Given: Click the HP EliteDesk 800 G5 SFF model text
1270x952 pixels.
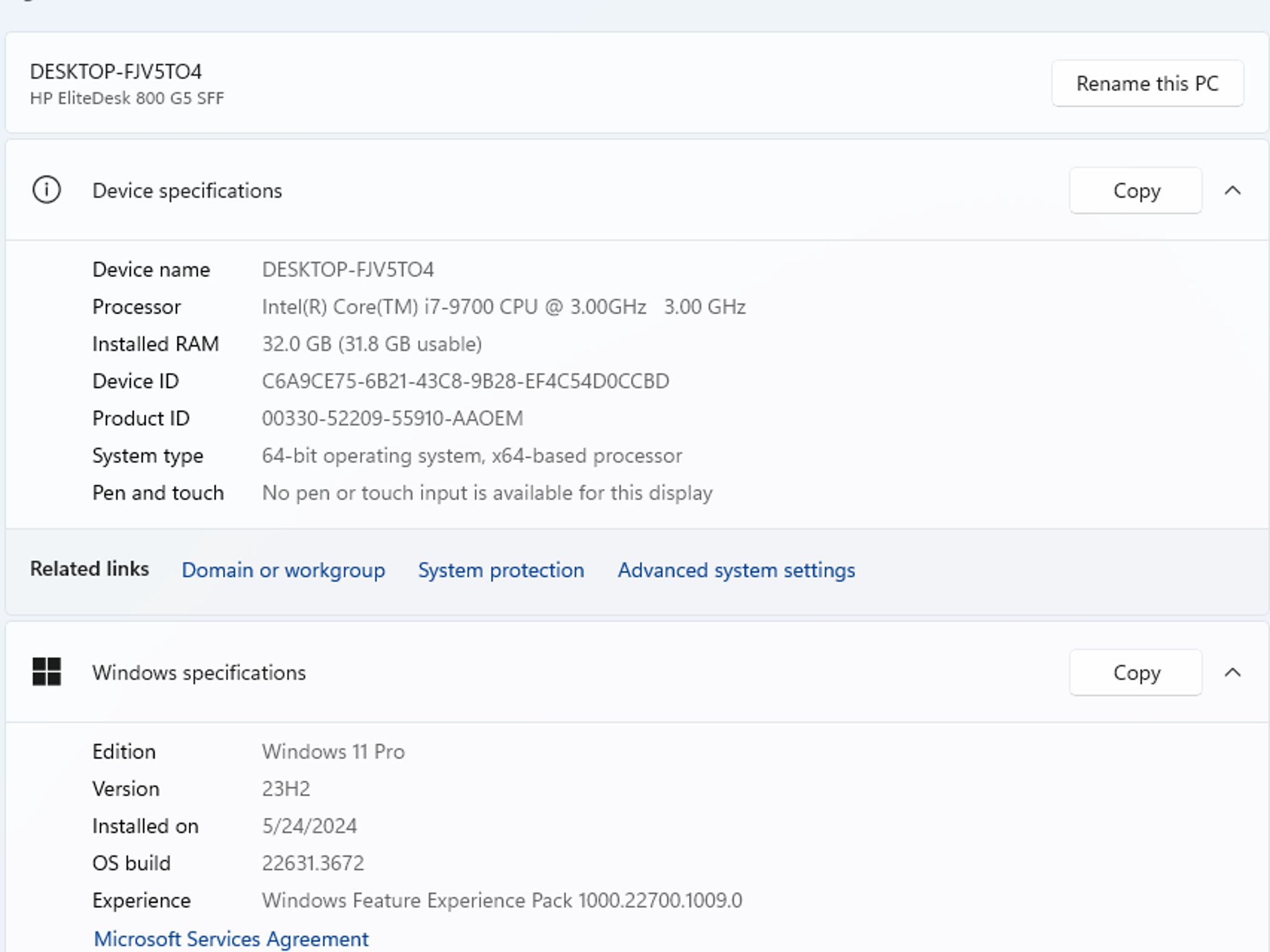Looking at the screenshot, I should tap(127, 99).
